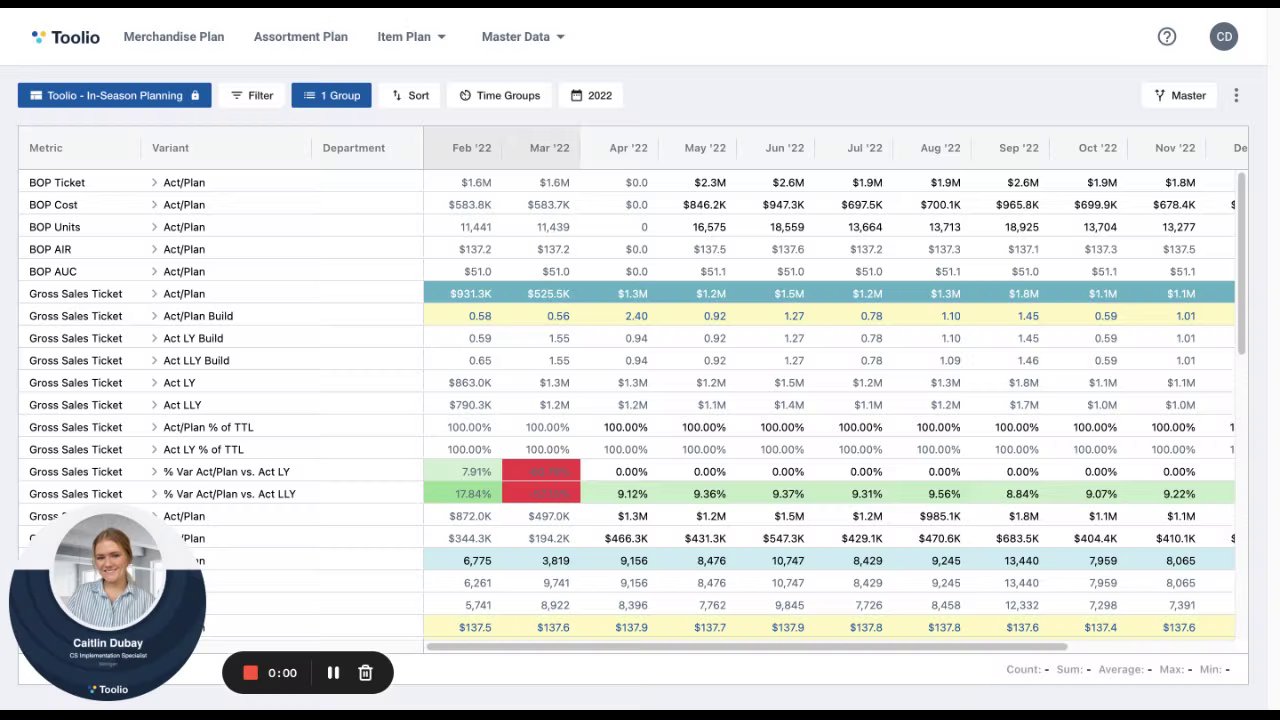Expand the Act LLY Build variant row

tap(155, 361)
